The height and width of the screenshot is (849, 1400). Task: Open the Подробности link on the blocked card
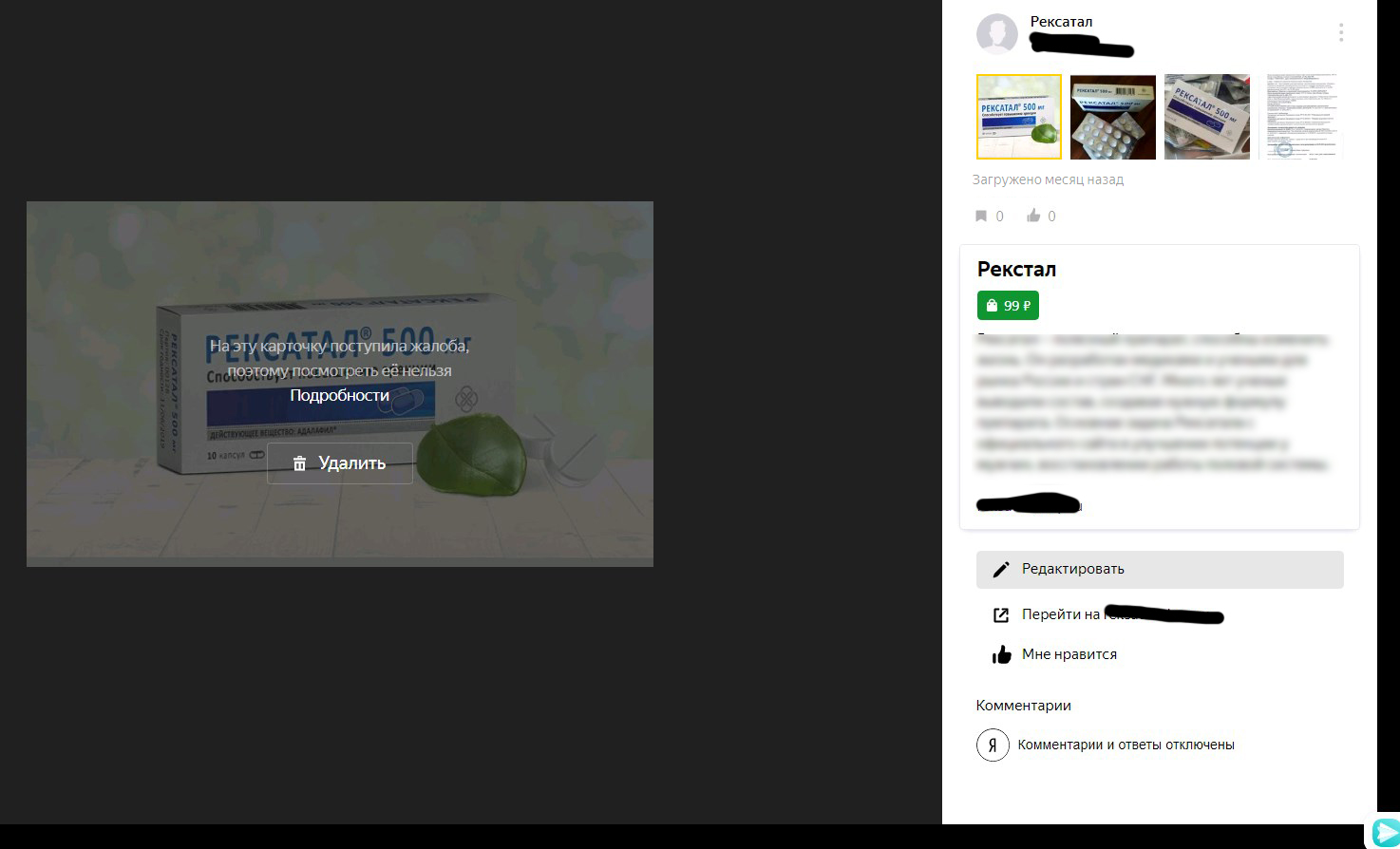339,395
